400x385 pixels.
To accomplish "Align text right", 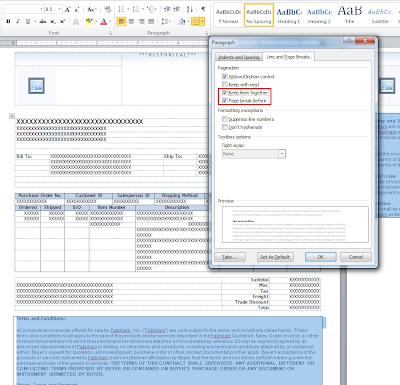I will [141, 22].
